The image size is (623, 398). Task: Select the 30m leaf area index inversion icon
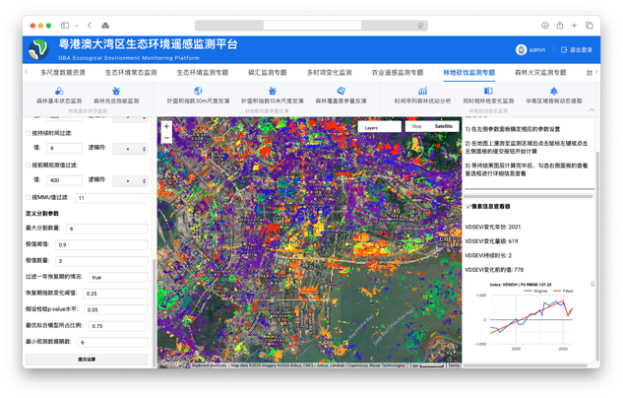coord(198,91)
